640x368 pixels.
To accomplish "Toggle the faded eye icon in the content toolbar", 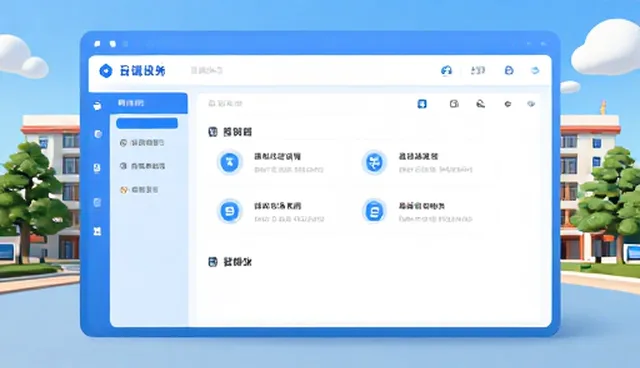I will (531, 104).
